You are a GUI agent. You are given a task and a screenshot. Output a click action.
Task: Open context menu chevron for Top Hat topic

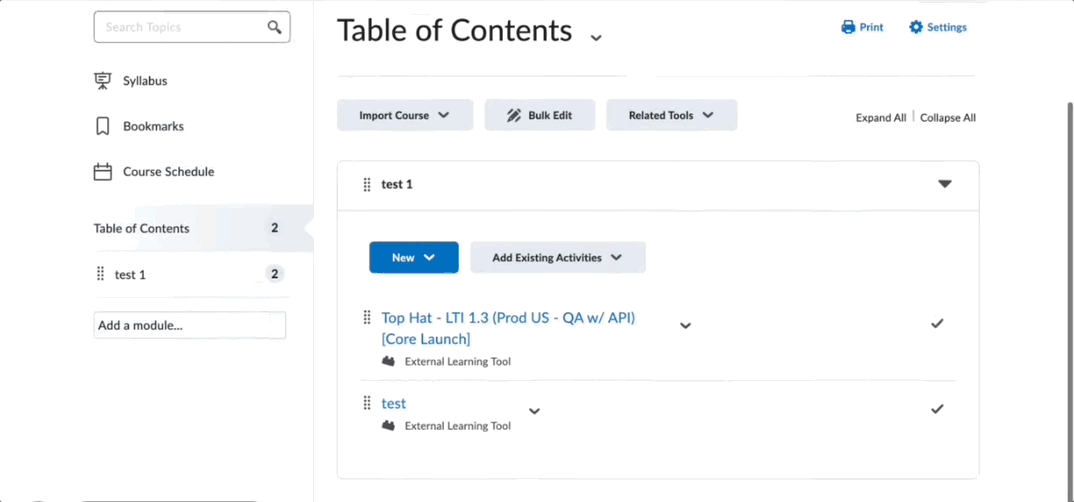pos(685,326)
